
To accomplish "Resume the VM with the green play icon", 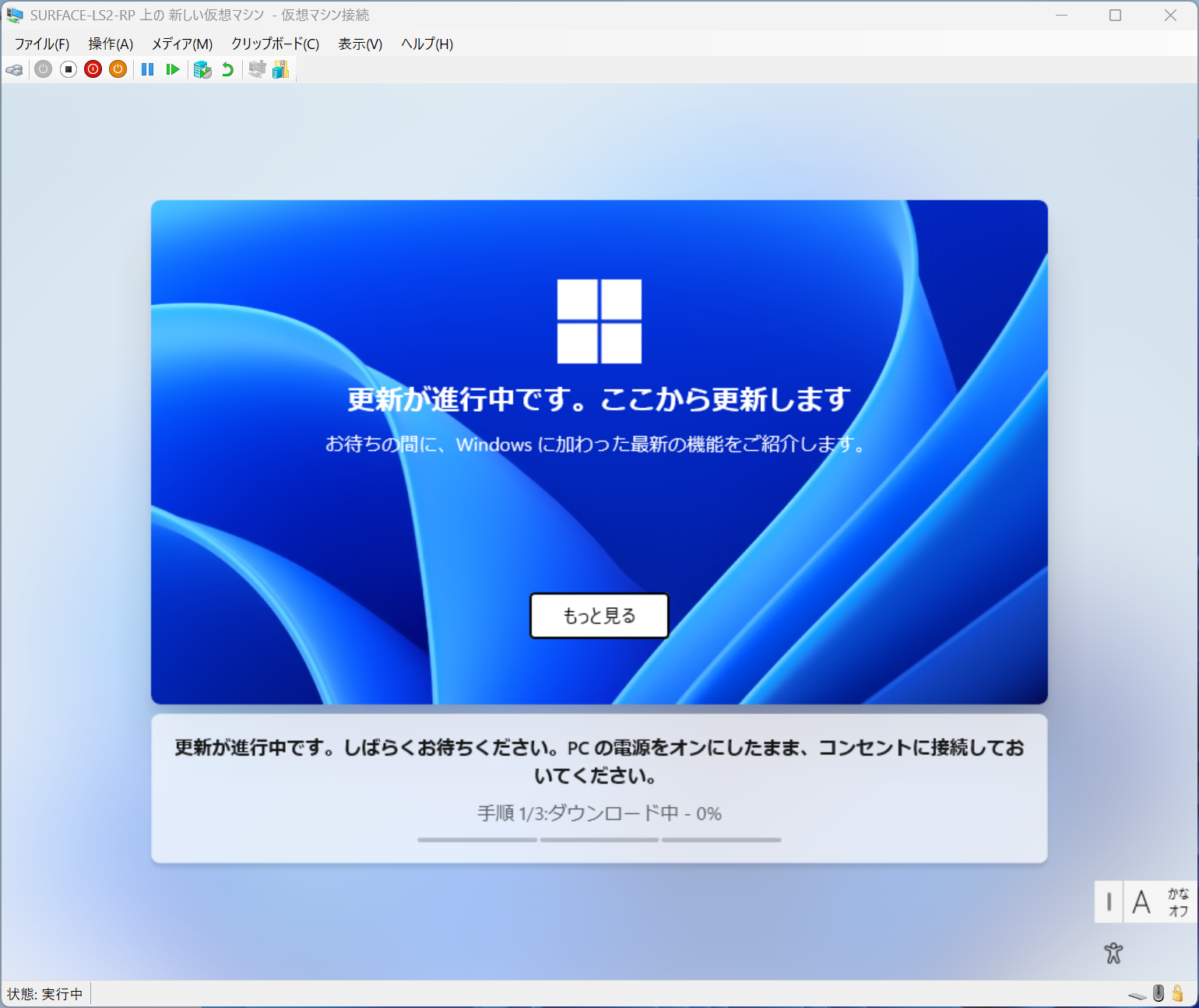I will pyautogui.click(x=173, y=69).
